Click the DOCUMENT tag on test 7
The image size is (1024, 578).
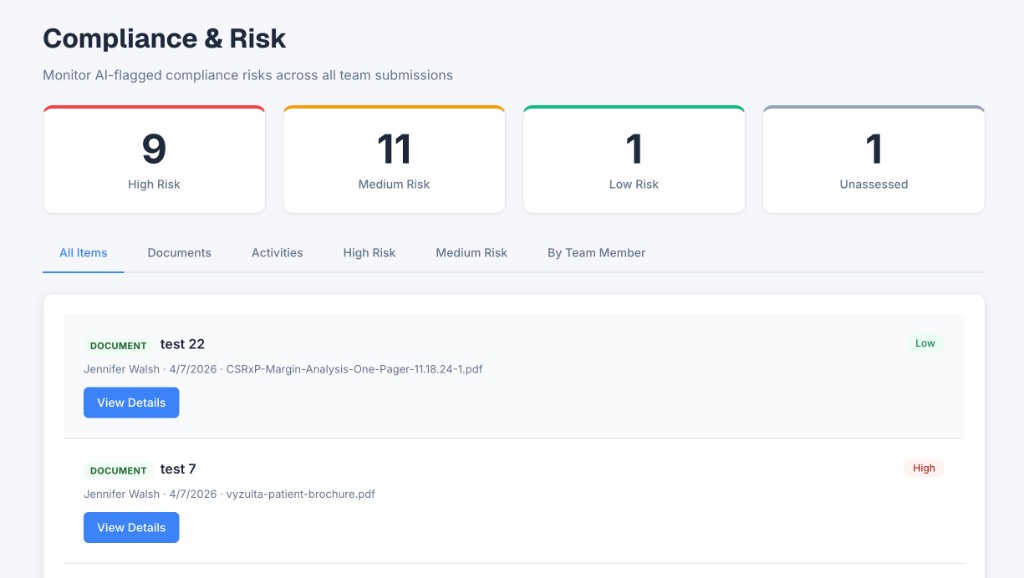point(118,469)
